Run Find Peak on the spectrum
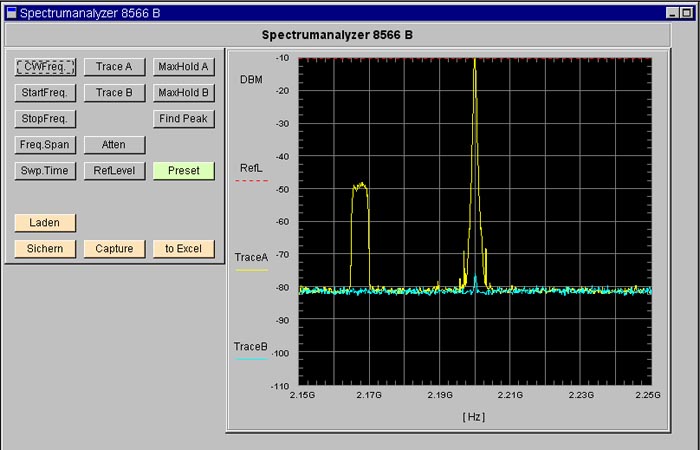 coord(183,119)
